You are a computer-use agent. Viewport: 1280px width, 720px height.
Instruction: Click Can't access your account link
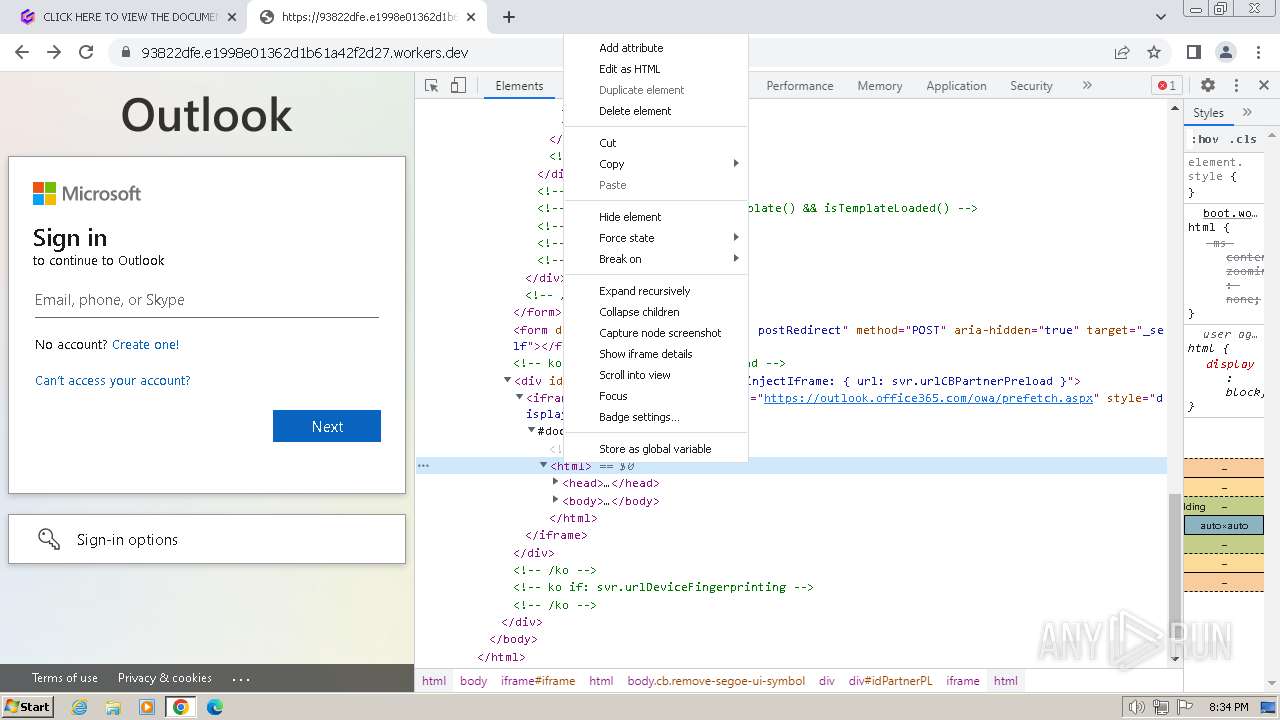tap(113, 381)
